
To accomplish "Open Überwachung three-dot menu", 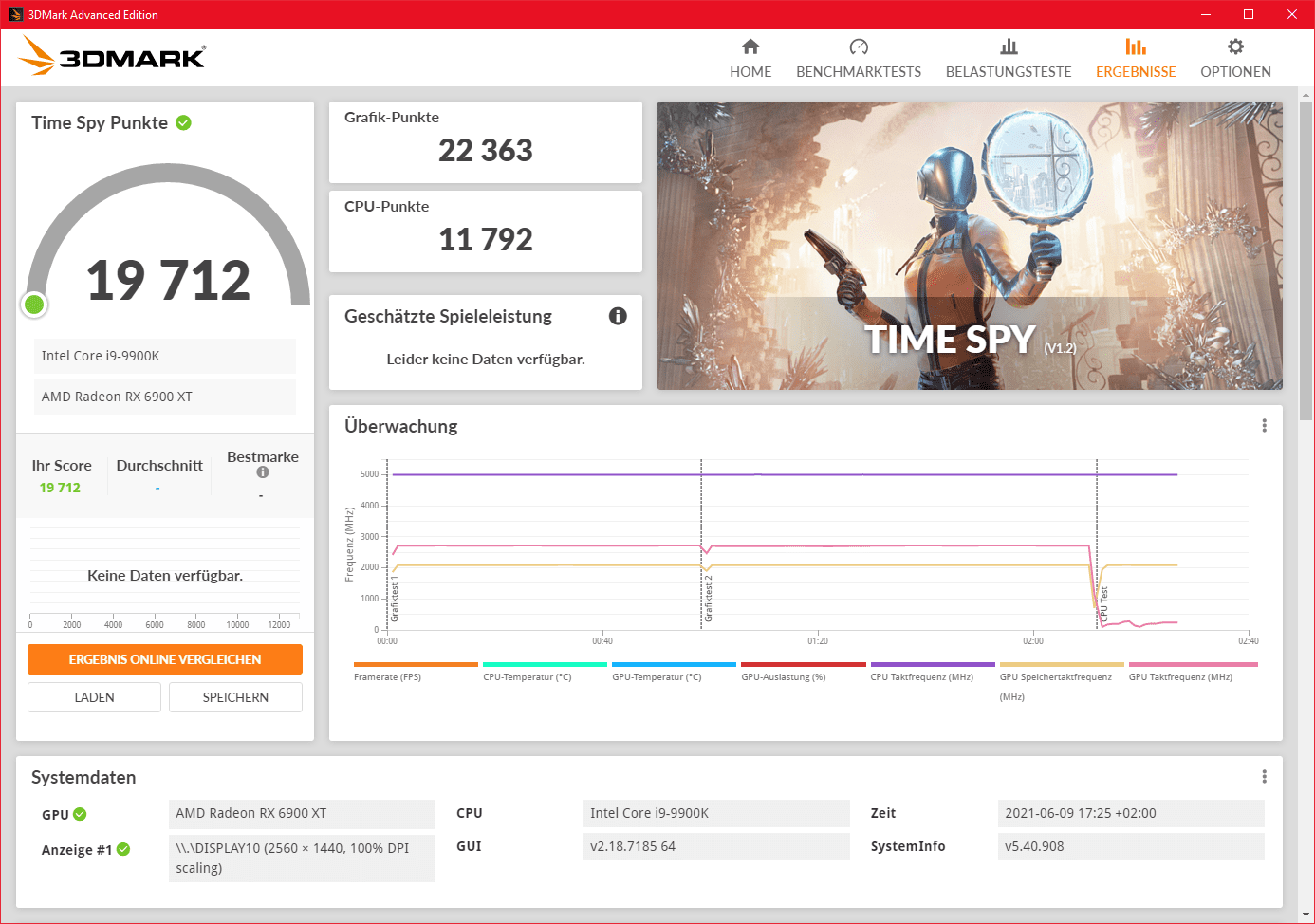I will [1264, 426].
